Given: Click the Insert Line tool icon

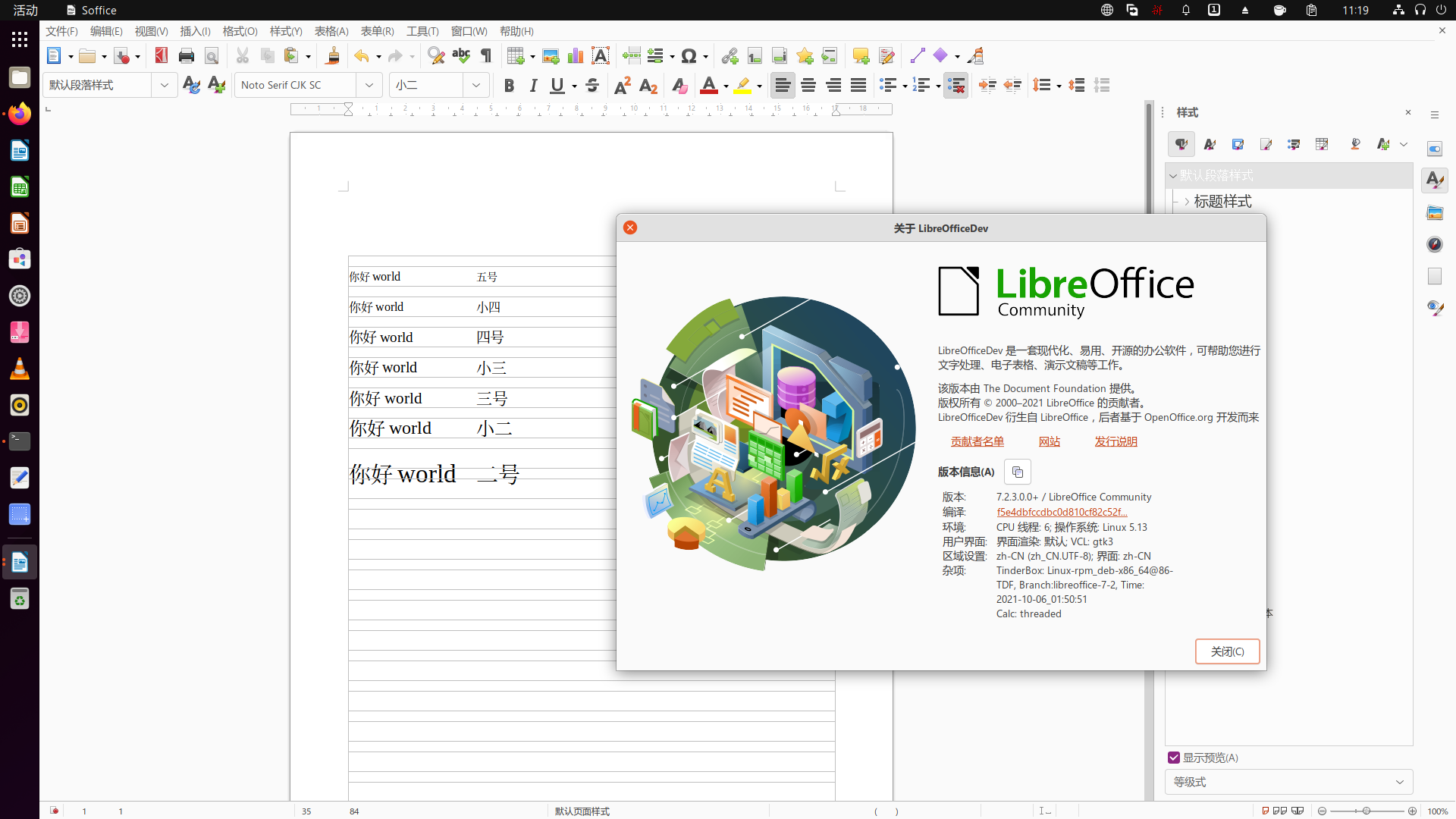Looking at the screenshot, I should (918, 56).
